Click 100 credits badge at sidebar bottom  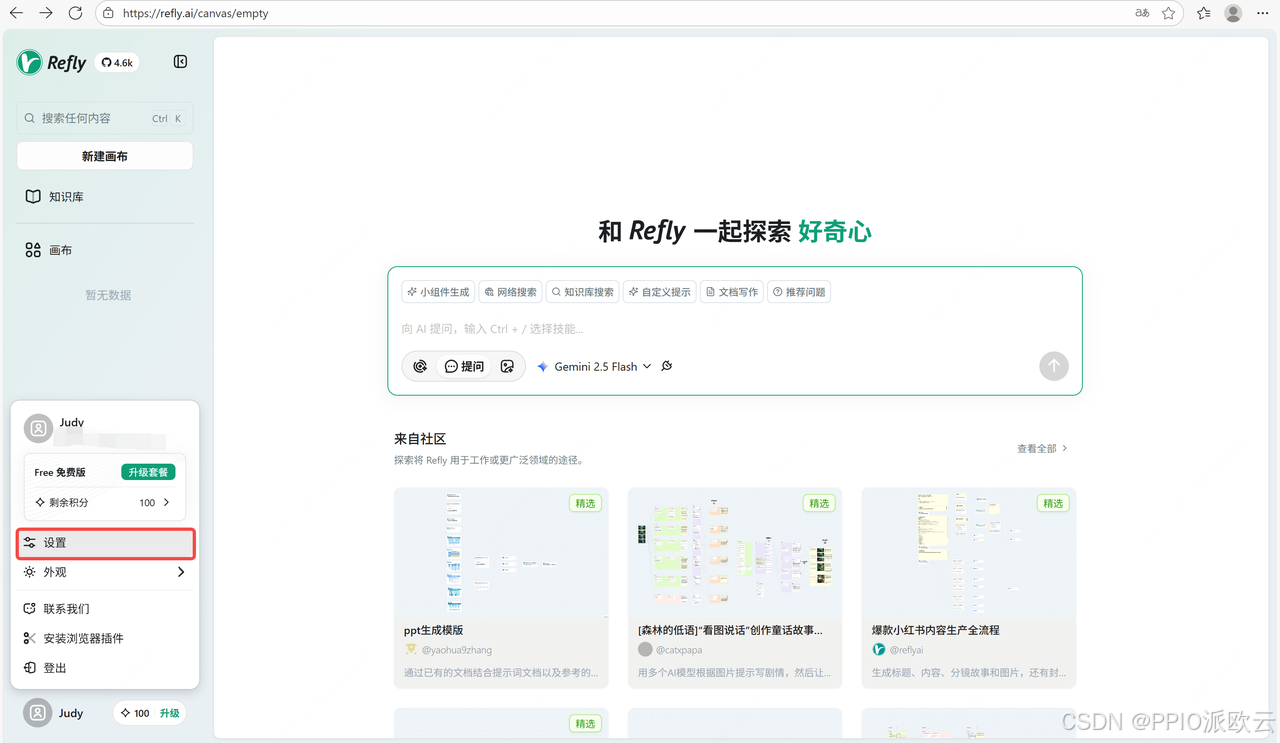134,713
